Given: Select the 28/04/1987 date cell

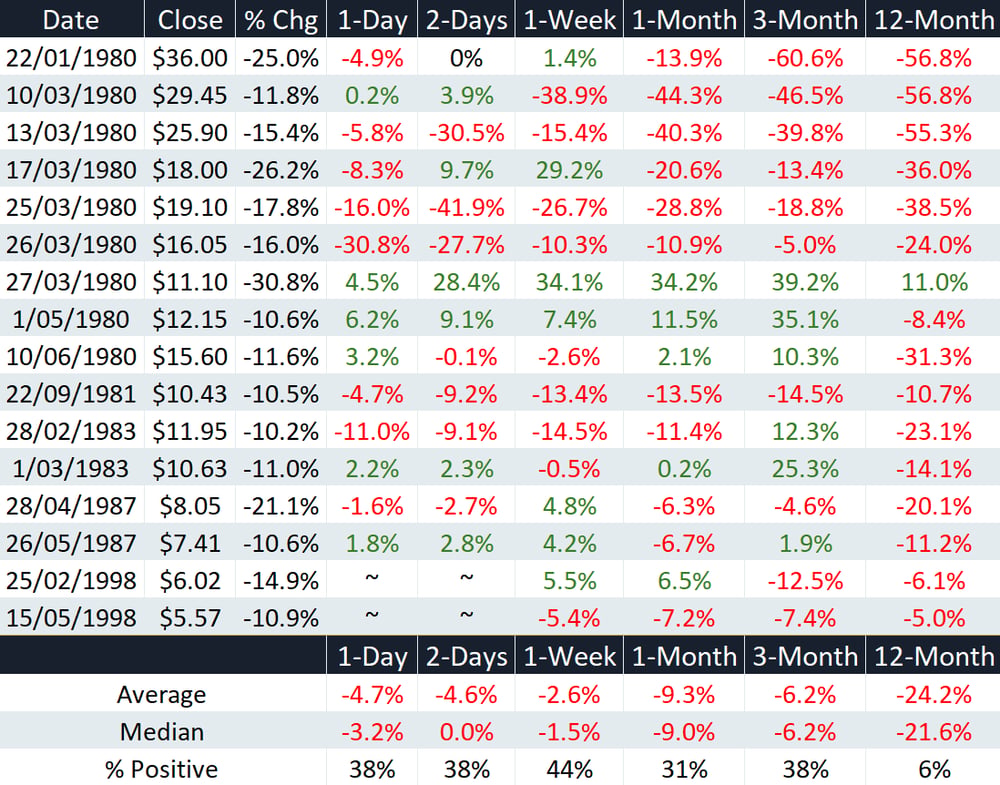Looking at the screenshot, I should 71,506.
